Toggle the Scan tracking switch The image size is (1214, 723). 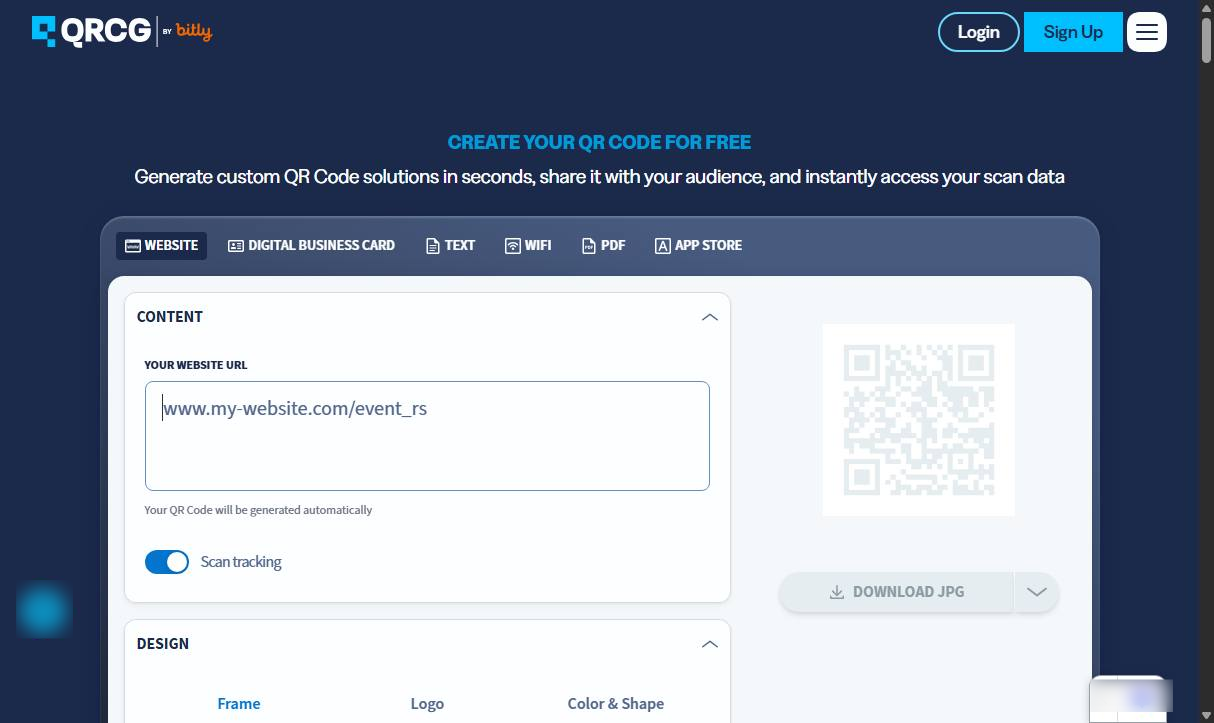point(167,562)
